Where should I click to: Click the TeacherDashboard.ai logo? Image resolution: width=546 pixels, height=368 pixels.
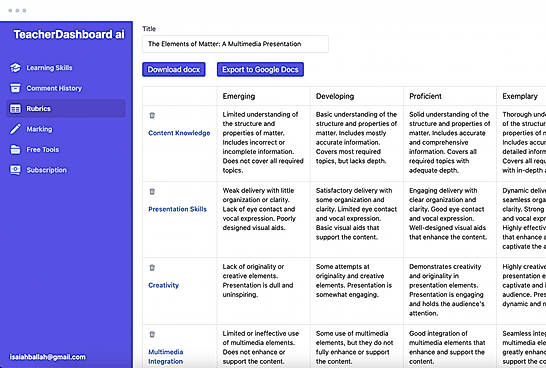[69, 34]
